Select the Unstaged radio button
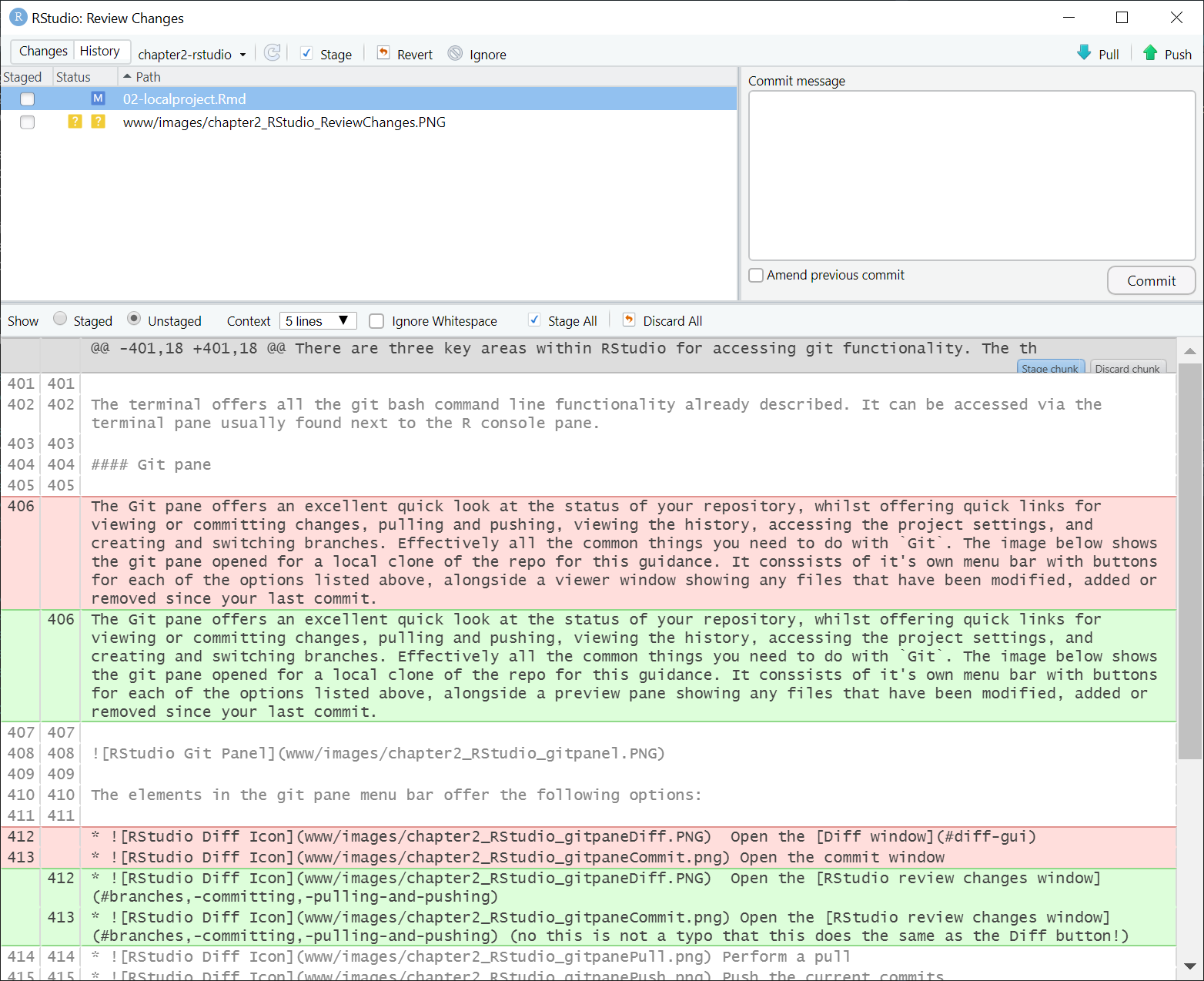1204x981 pixels. tap(134, 319)
